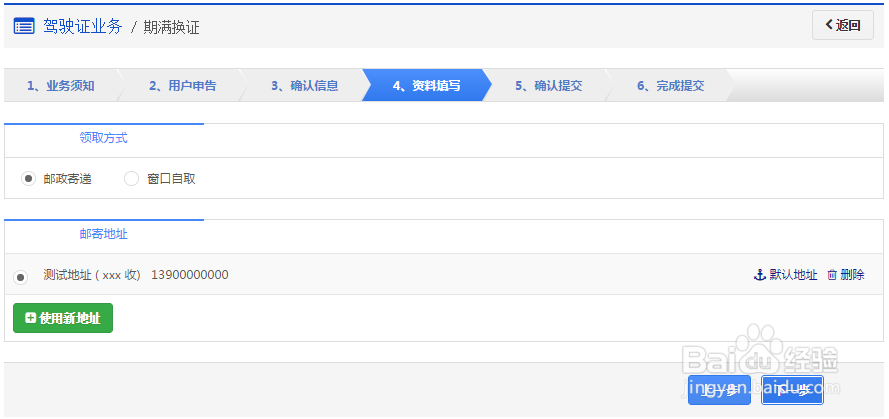889x419 pixels.
Task: Select step 5、确认提交
Action: coord(548,86)
